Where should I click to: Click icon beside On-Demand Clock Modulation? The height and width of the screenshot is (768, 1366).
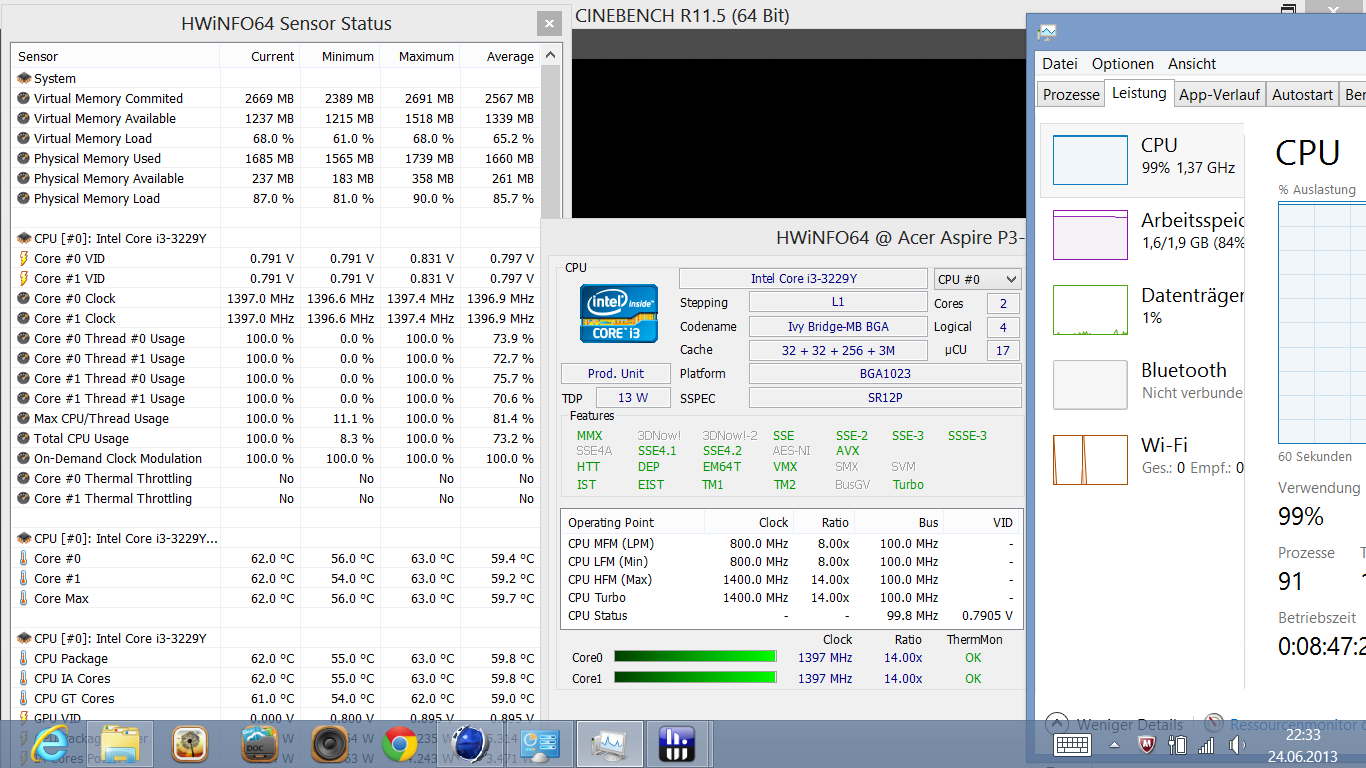(x=24, y=458)
